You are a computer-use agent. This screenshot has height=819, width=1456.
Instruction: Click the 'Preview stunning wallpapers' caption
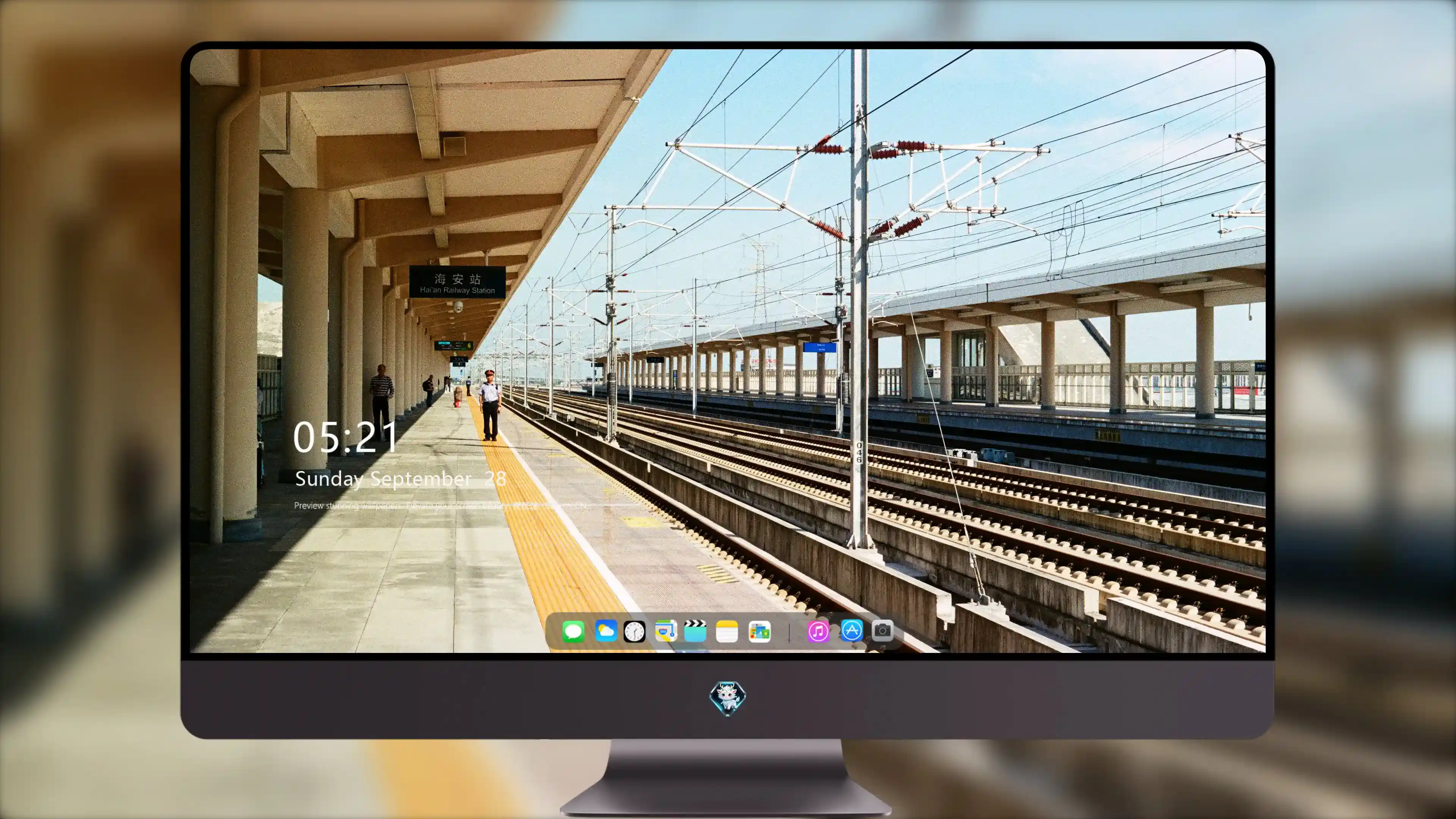pyautogui.click(x=441, y=505)
